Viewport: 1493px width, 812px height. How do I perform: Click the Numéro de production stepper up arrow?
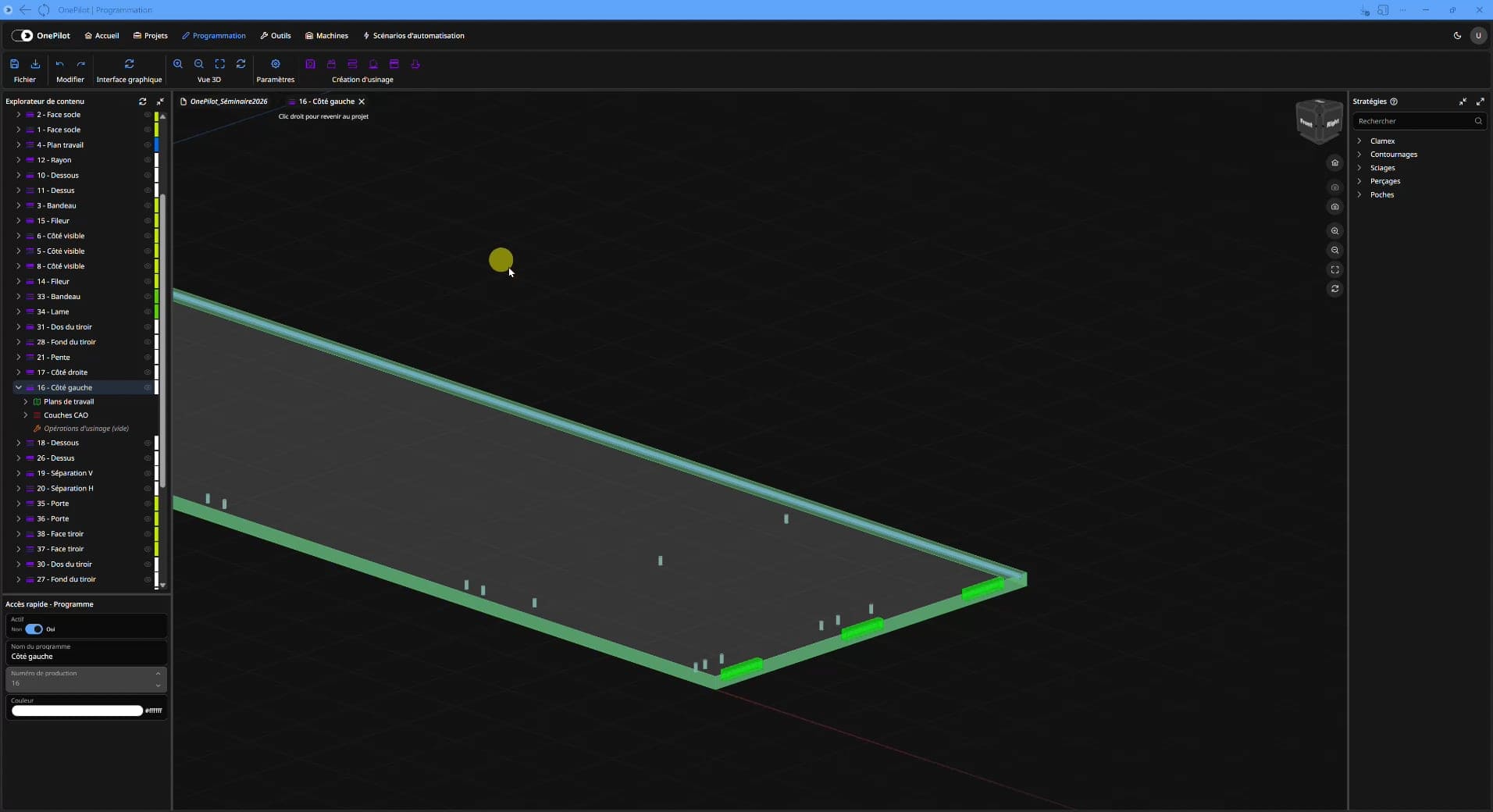(158, 674)
